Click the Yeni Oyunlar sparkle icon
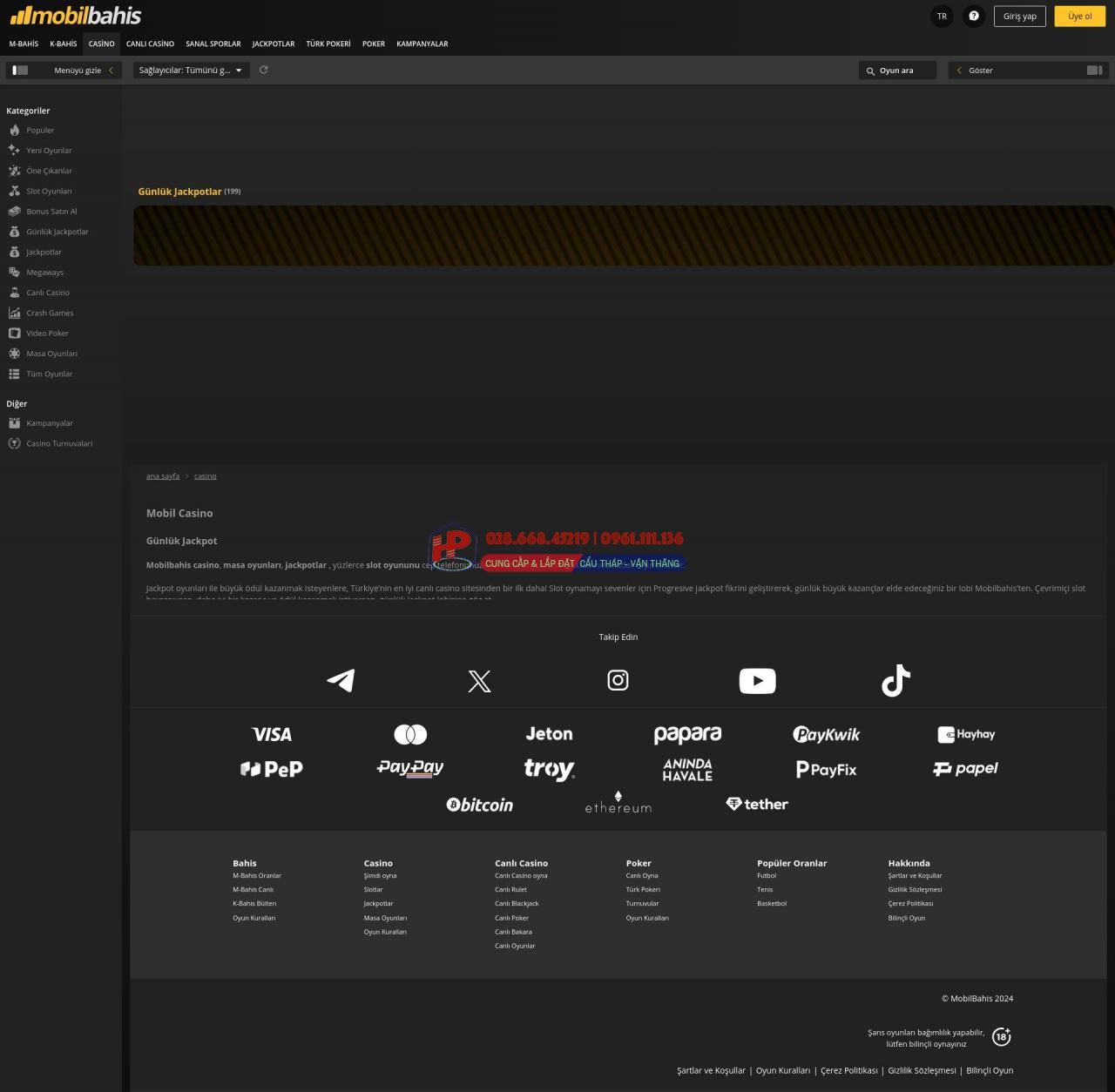Screen dimensions: 1115x1092 tap(14, 150)
